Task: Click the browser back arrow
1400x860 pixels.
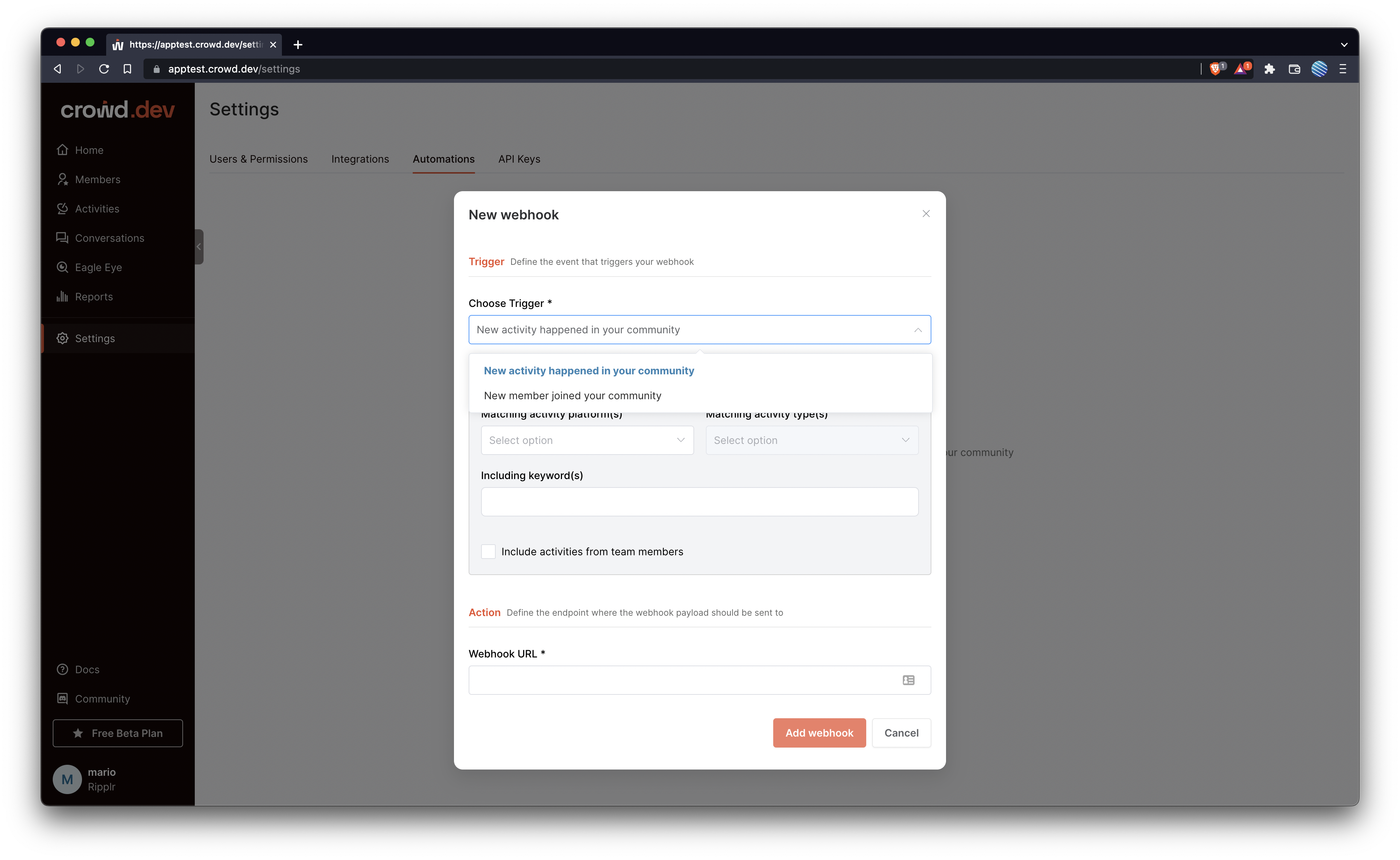Action: click(x=57, y=69)
